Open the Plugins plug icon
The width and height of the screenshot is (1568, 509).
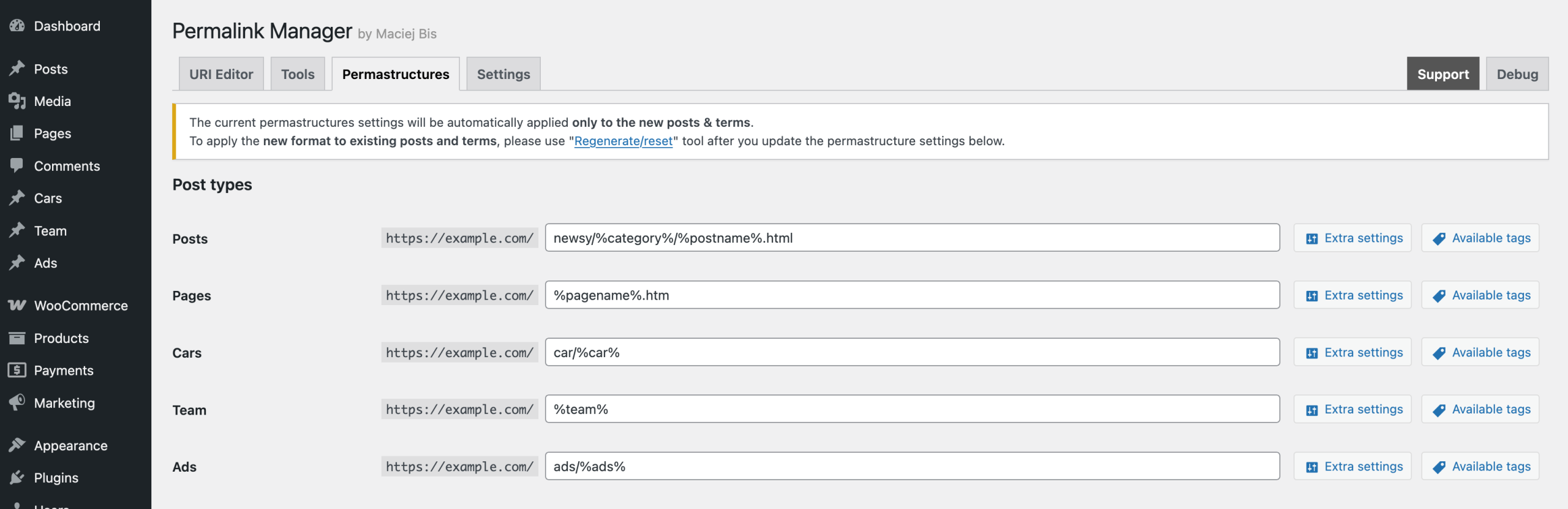tap(17, 477)
